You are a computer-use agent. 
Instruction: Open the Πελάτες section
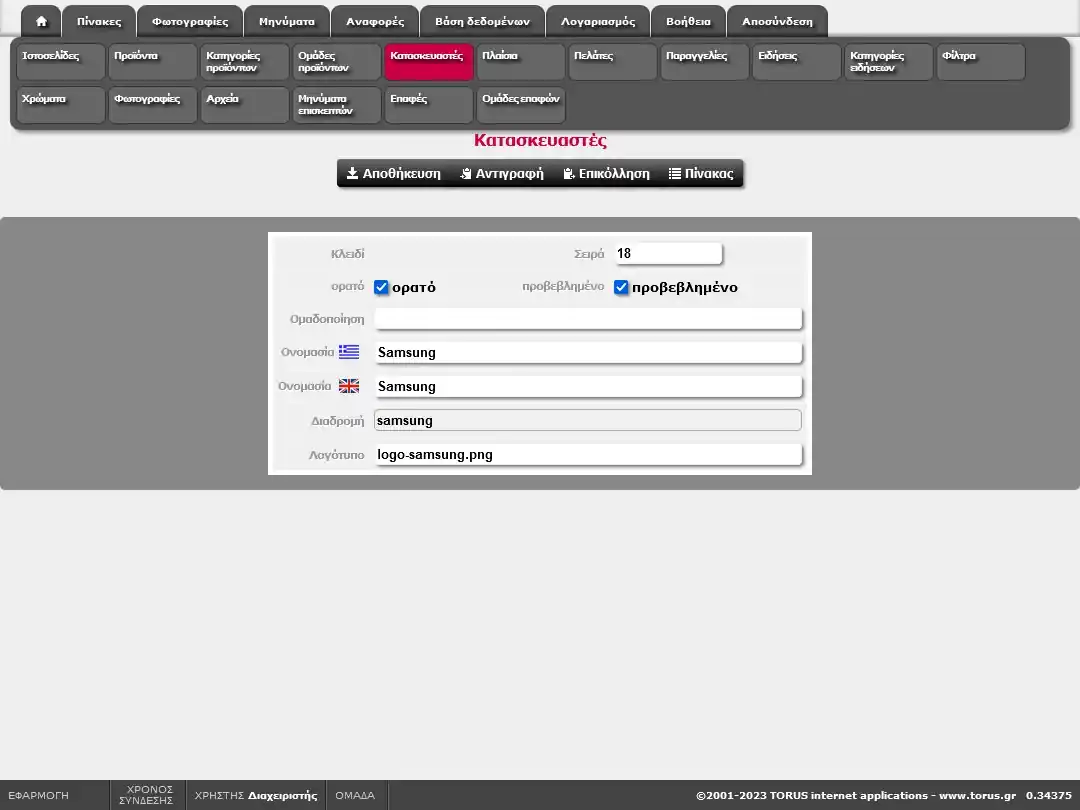click(613, 62)
